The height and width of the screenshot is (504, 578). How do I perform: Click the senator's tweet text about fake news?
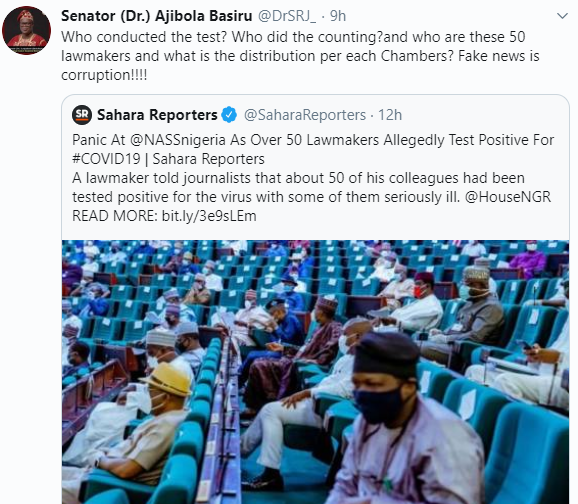pyautogui.click(x=300, y=56)
